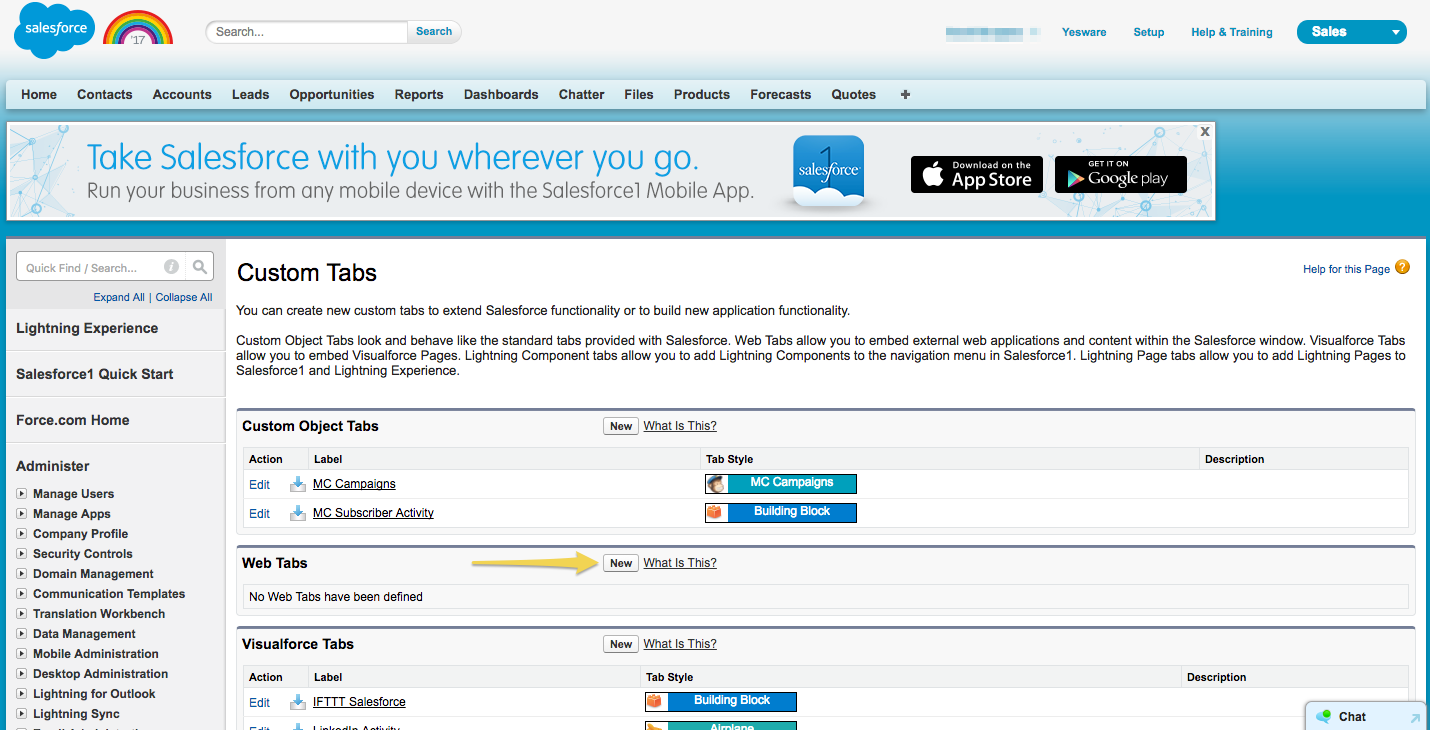Open the Google Play download badge
Screen dimensions: 1430x730
[x=1121, y=174]
